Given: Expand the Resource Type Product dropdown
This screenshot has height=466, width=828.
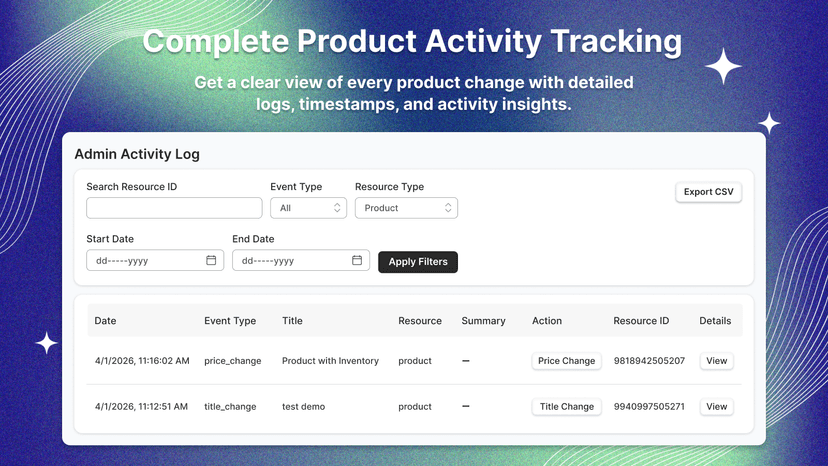Looking at the screenshot, I should point(406,208).
